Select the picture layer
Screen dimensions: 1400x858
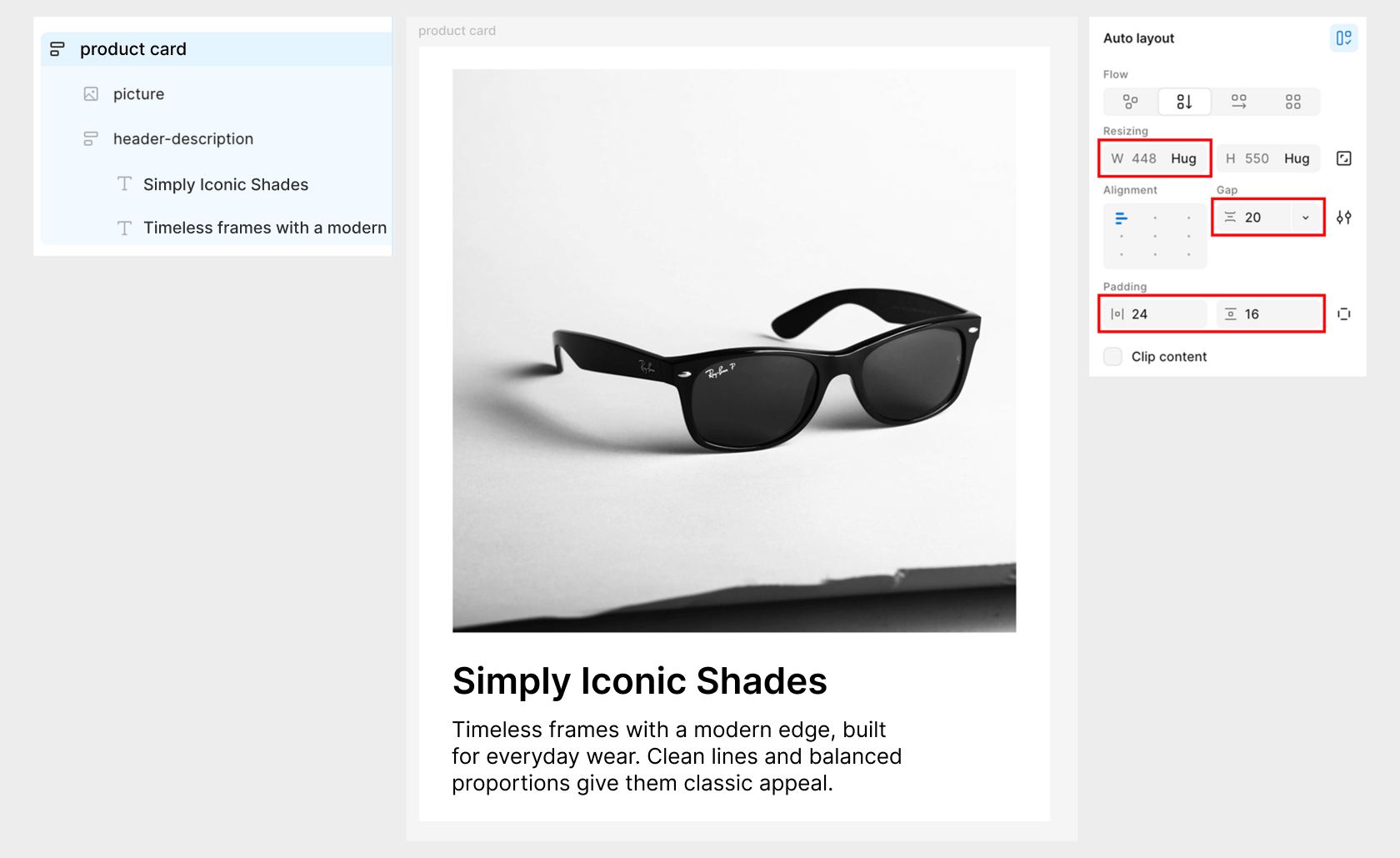coord(217,94)
